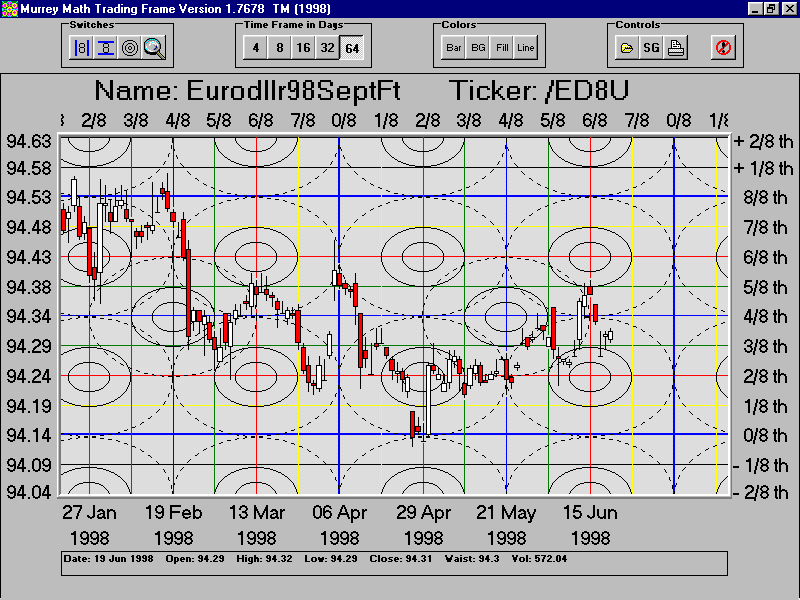The height and width of the screenshot is (600, 800).
Task: Toggle the vertical lines switch icon
Action: (82, 47)
